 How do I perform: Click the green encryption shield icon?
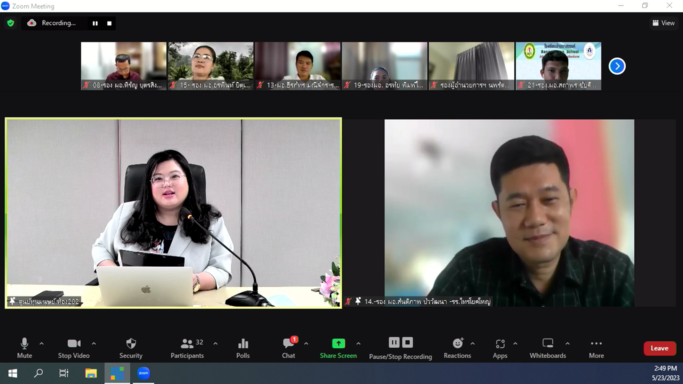(10, 23)
